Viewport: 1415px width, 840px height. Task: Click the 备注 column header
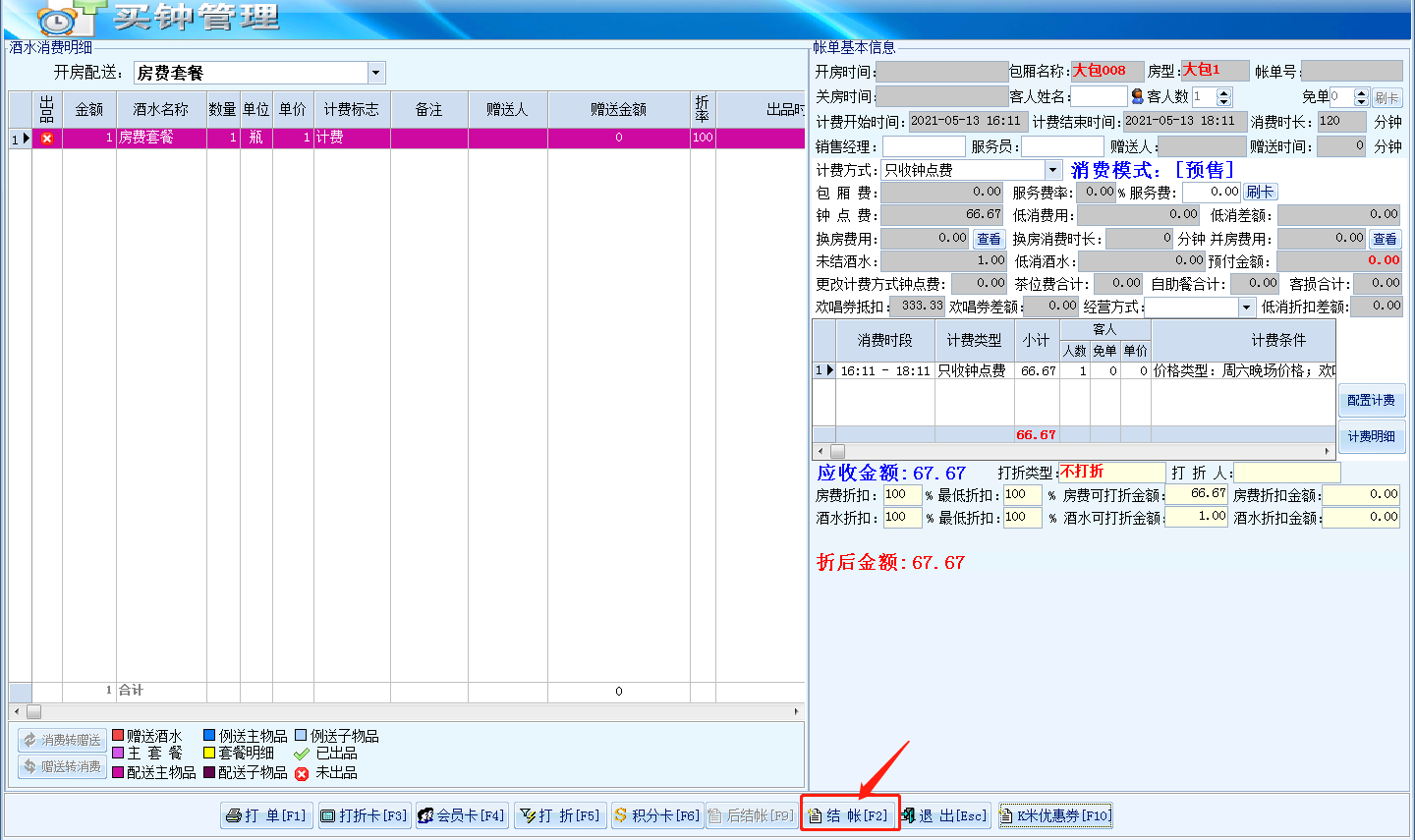click(429, 109)
